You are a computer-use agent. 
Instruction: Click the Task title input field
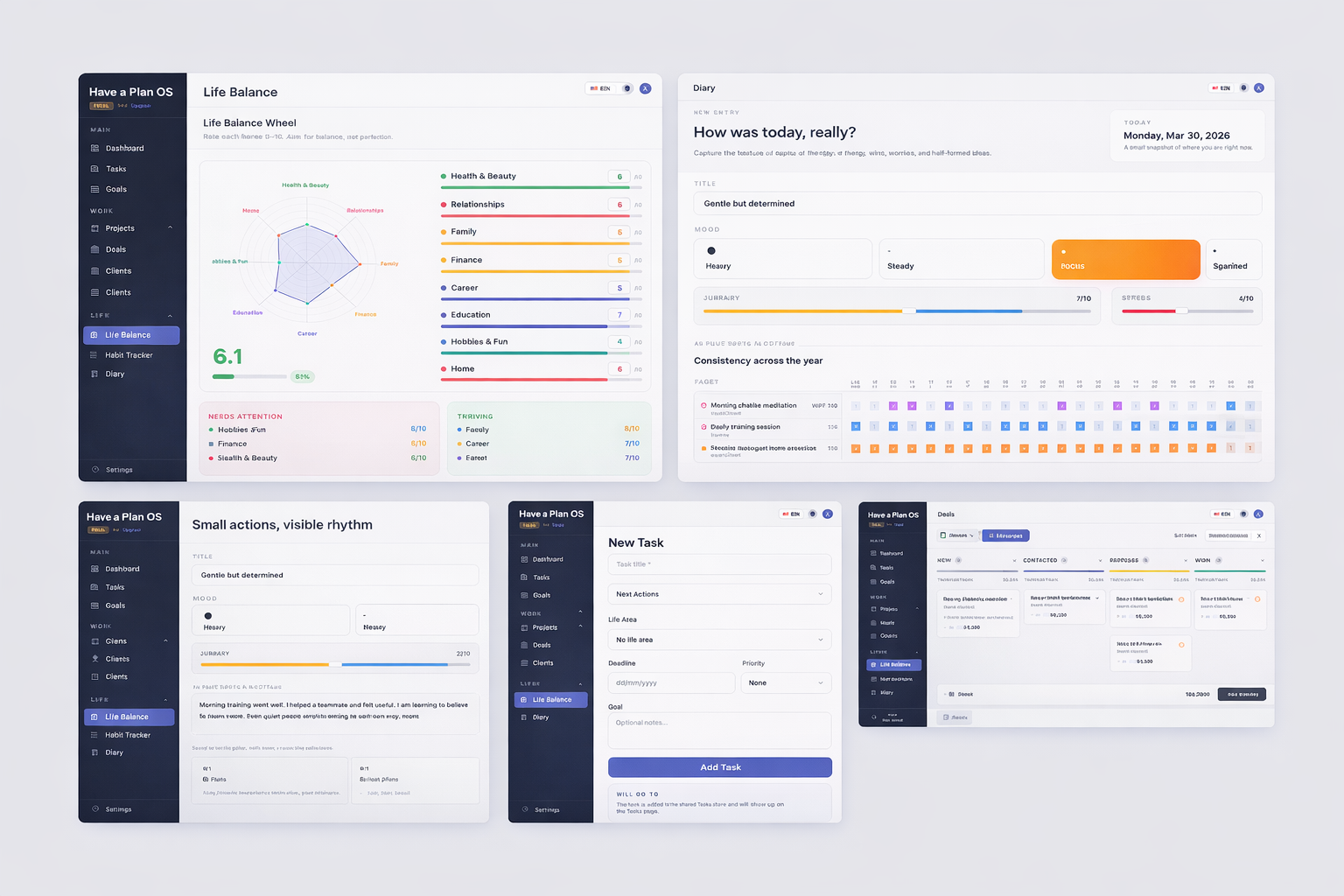click(x=719, y=564)
